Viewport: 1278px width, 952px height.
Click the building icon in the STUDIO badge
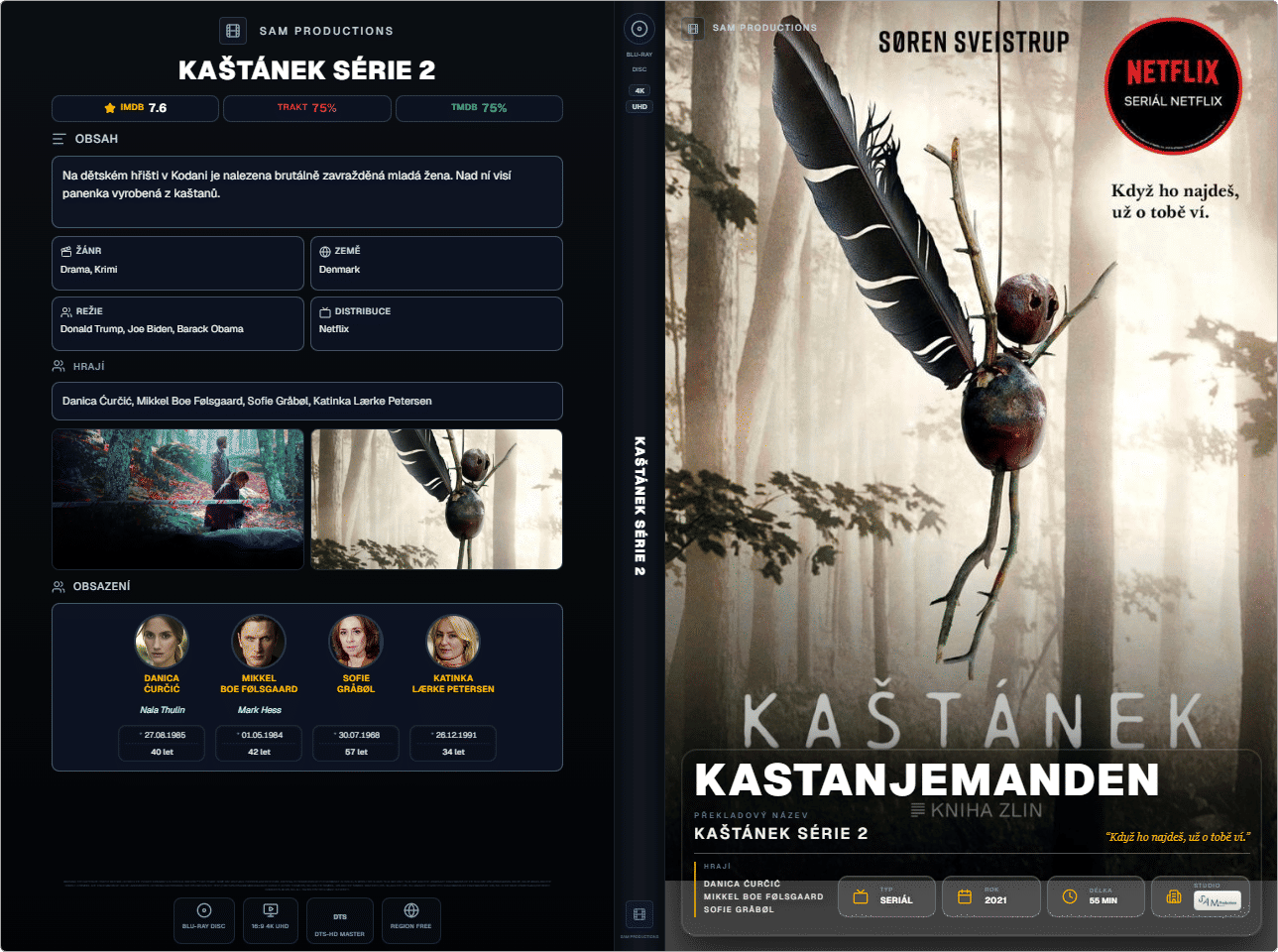[1174, 896]
